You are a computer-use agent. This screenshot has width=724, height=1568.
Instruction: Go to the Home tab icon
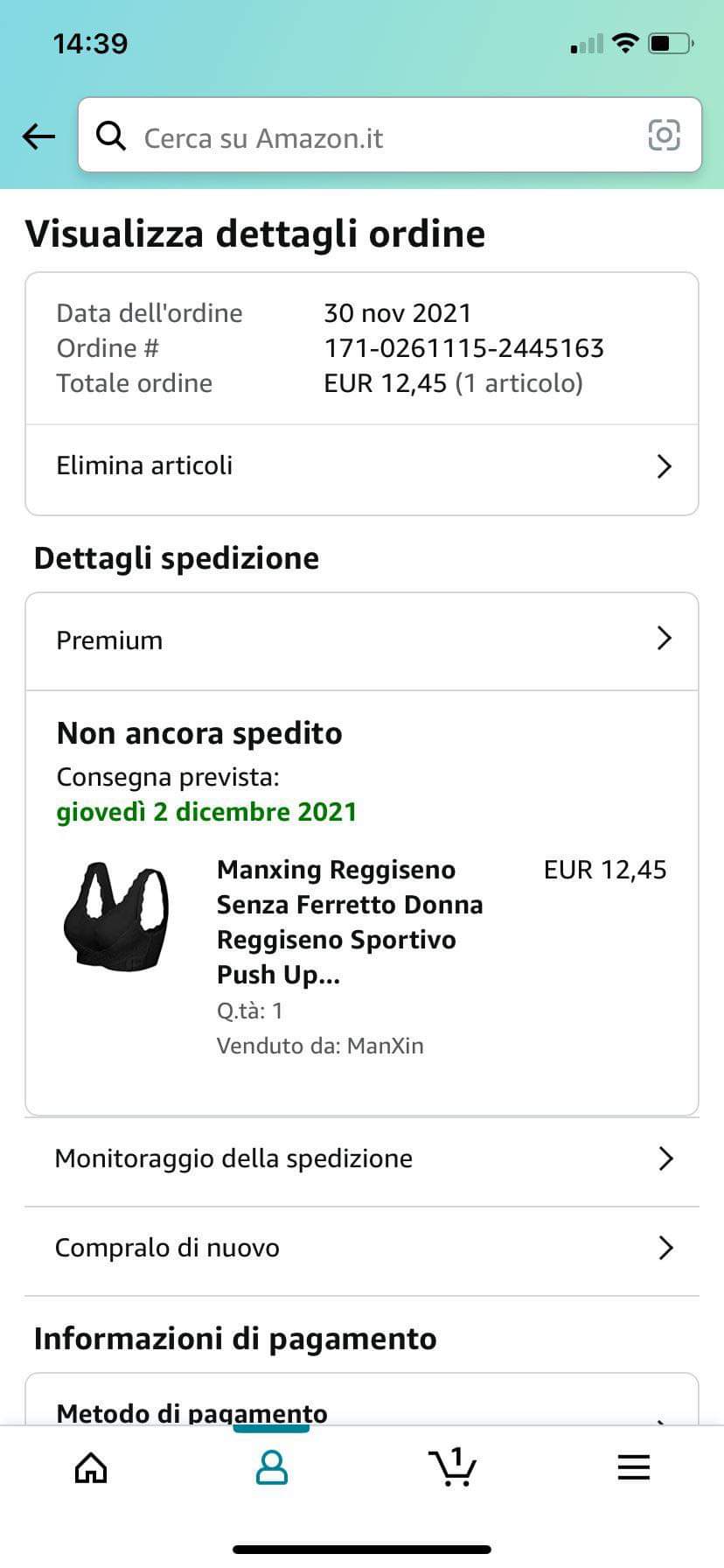[91, 1468]
